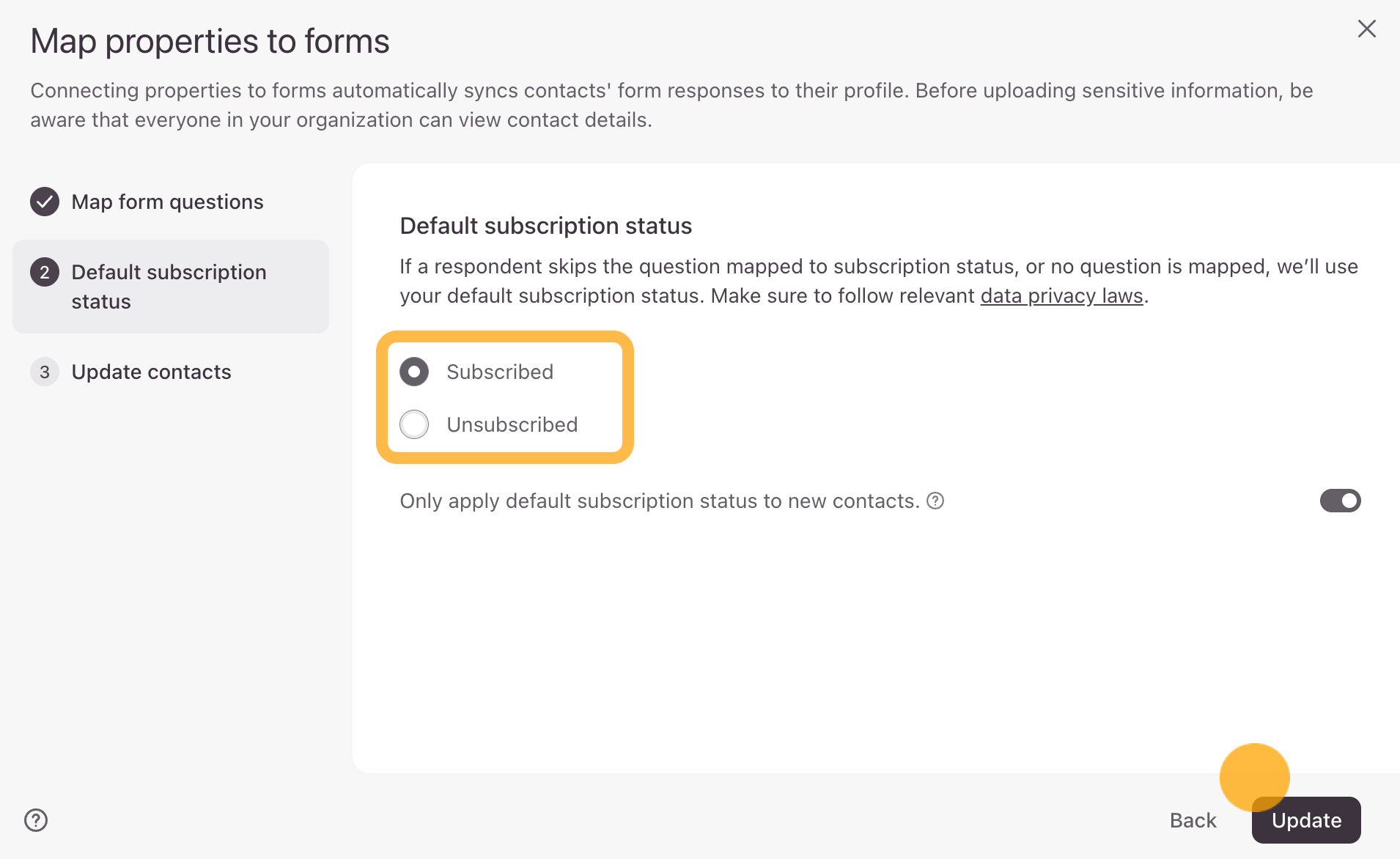
Task: Close the Map properties to forms dialog
Action: tap(1366, 29)
